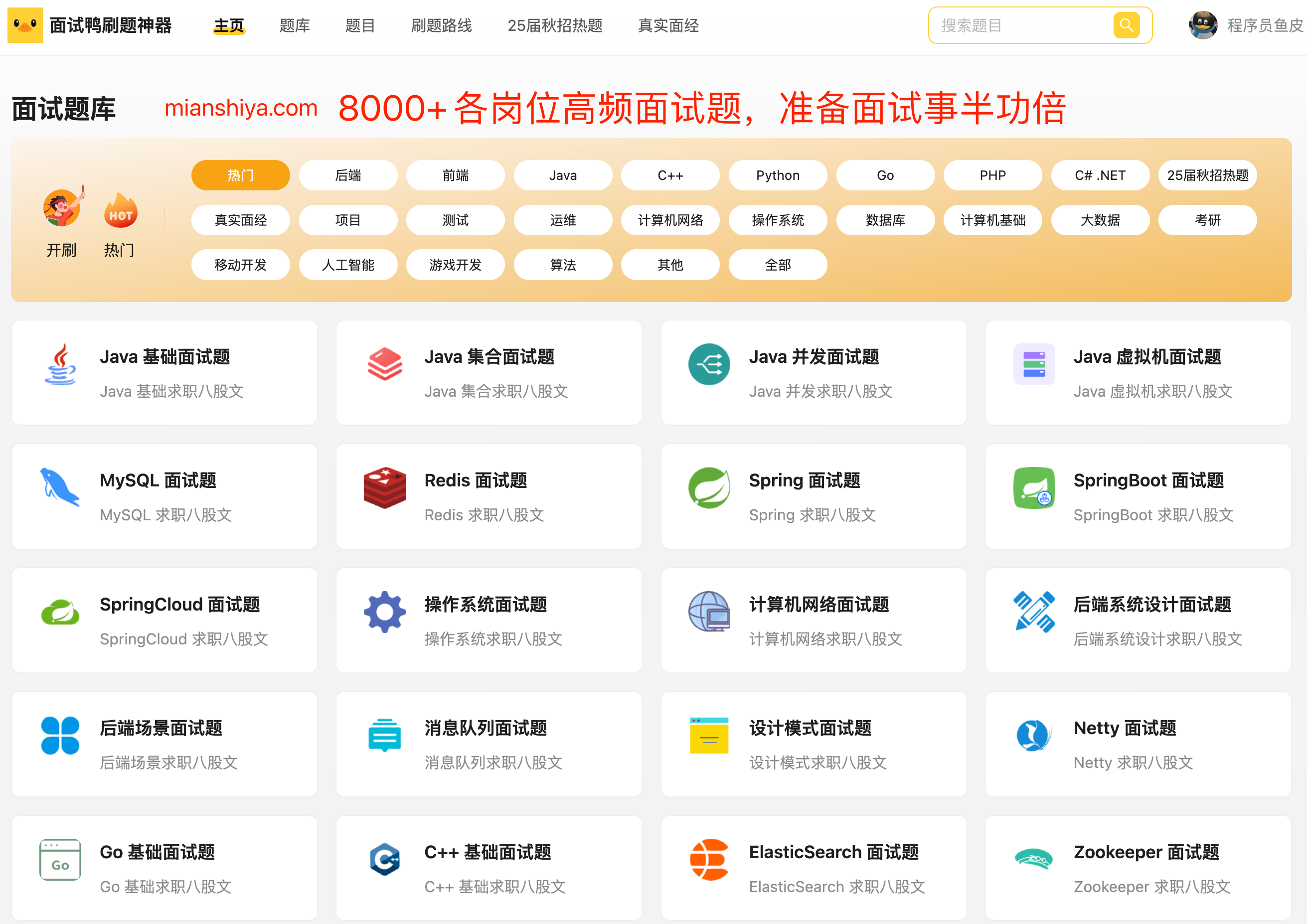Image resolution: width=1307 pixels, height=924 pixels.
Task: Select the Python category tag
Action: coord(778,175)
